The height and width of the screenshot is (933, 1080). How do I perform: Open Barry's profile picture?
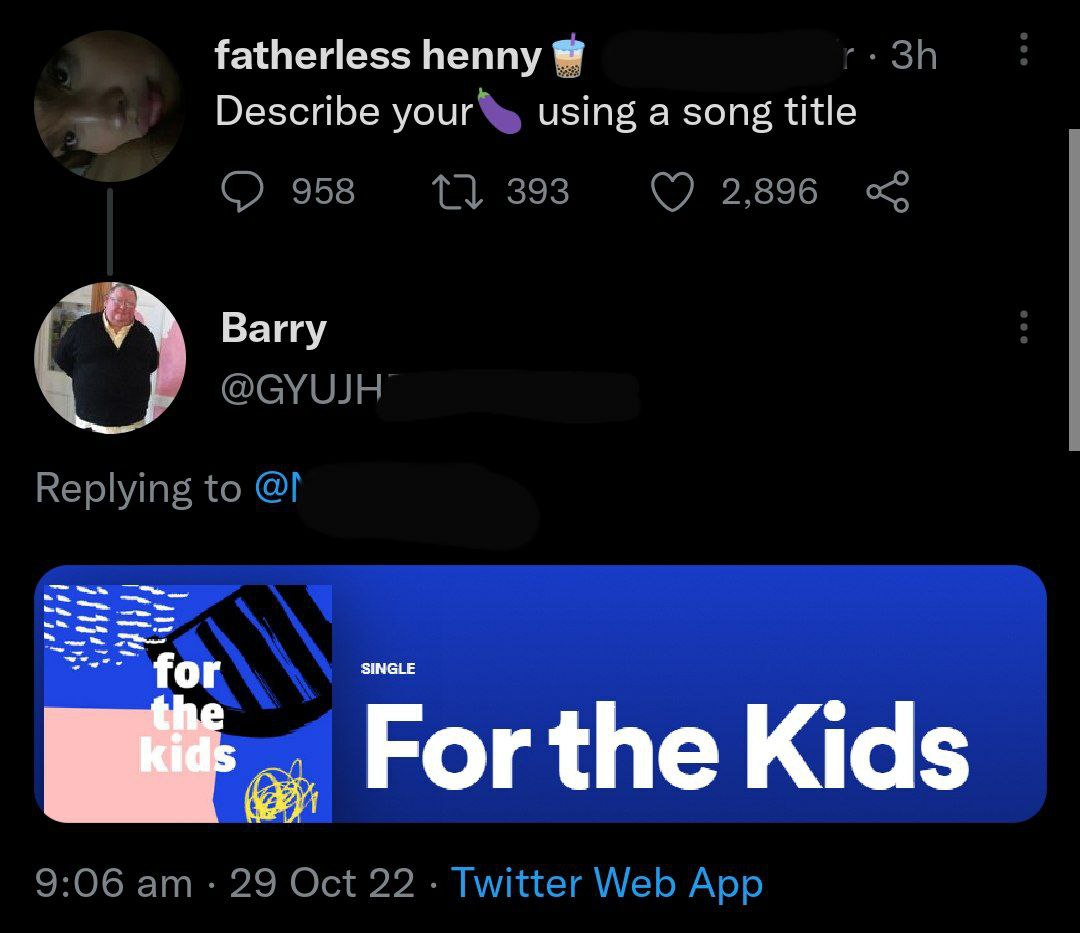click(110, 358)
